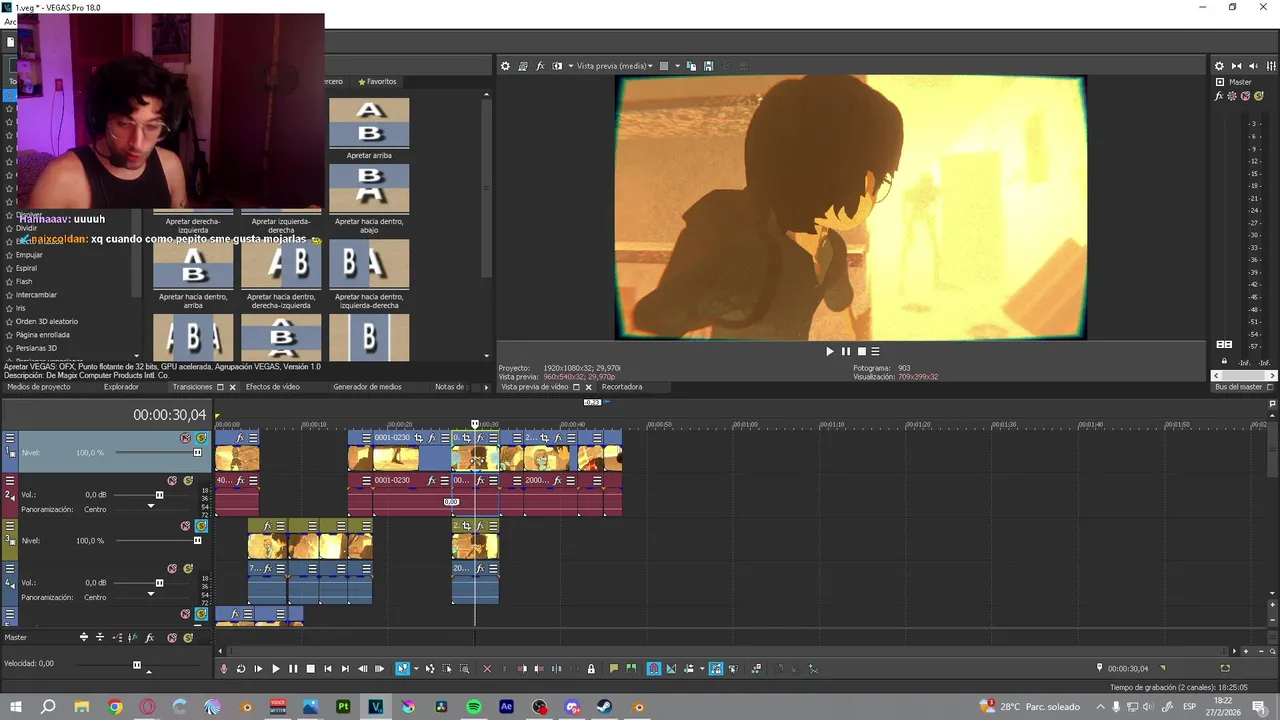Open preview properties gear icon
This screenshot has width=1280, height=720.
(505, 66)
